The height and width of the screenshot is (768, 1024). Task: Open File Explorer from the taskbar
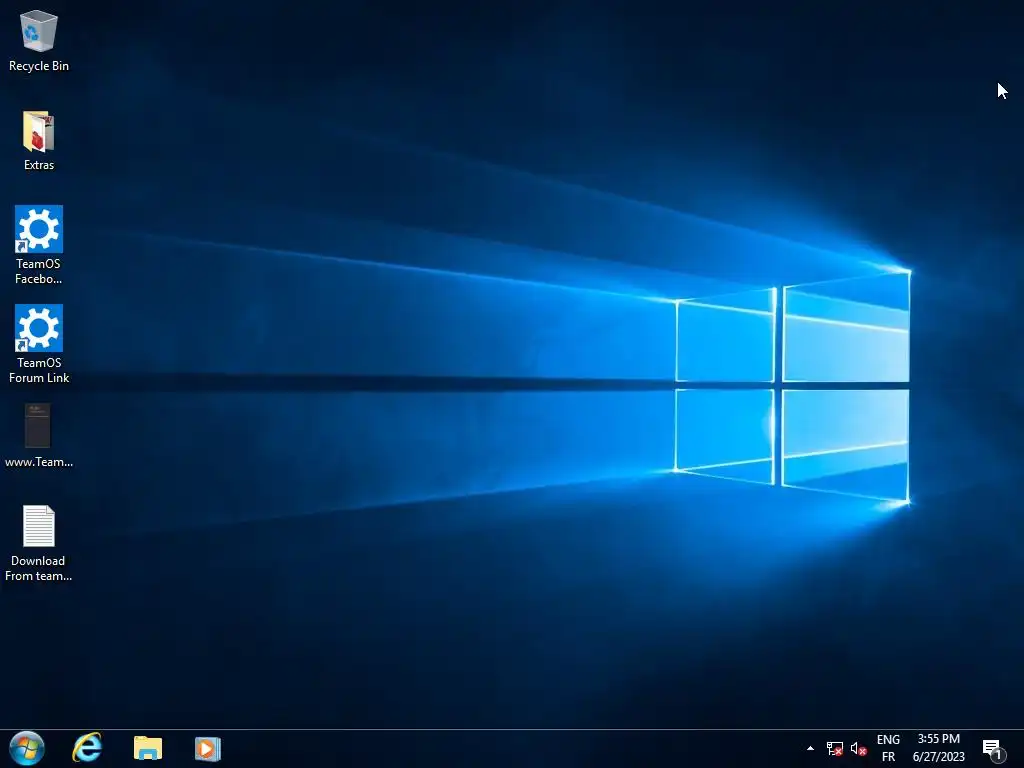click(x=148, y=748)
